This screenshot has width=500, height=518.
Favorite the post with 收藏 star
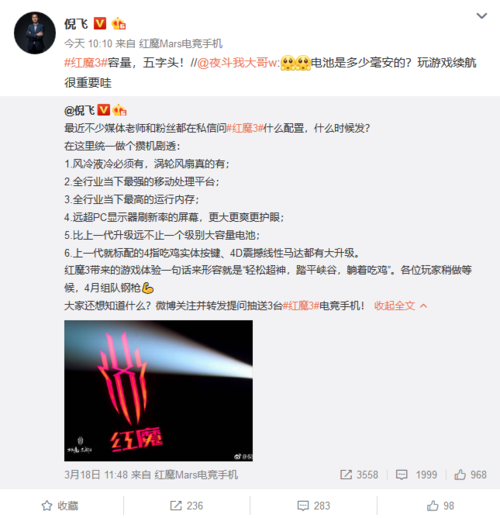point(60,506)
